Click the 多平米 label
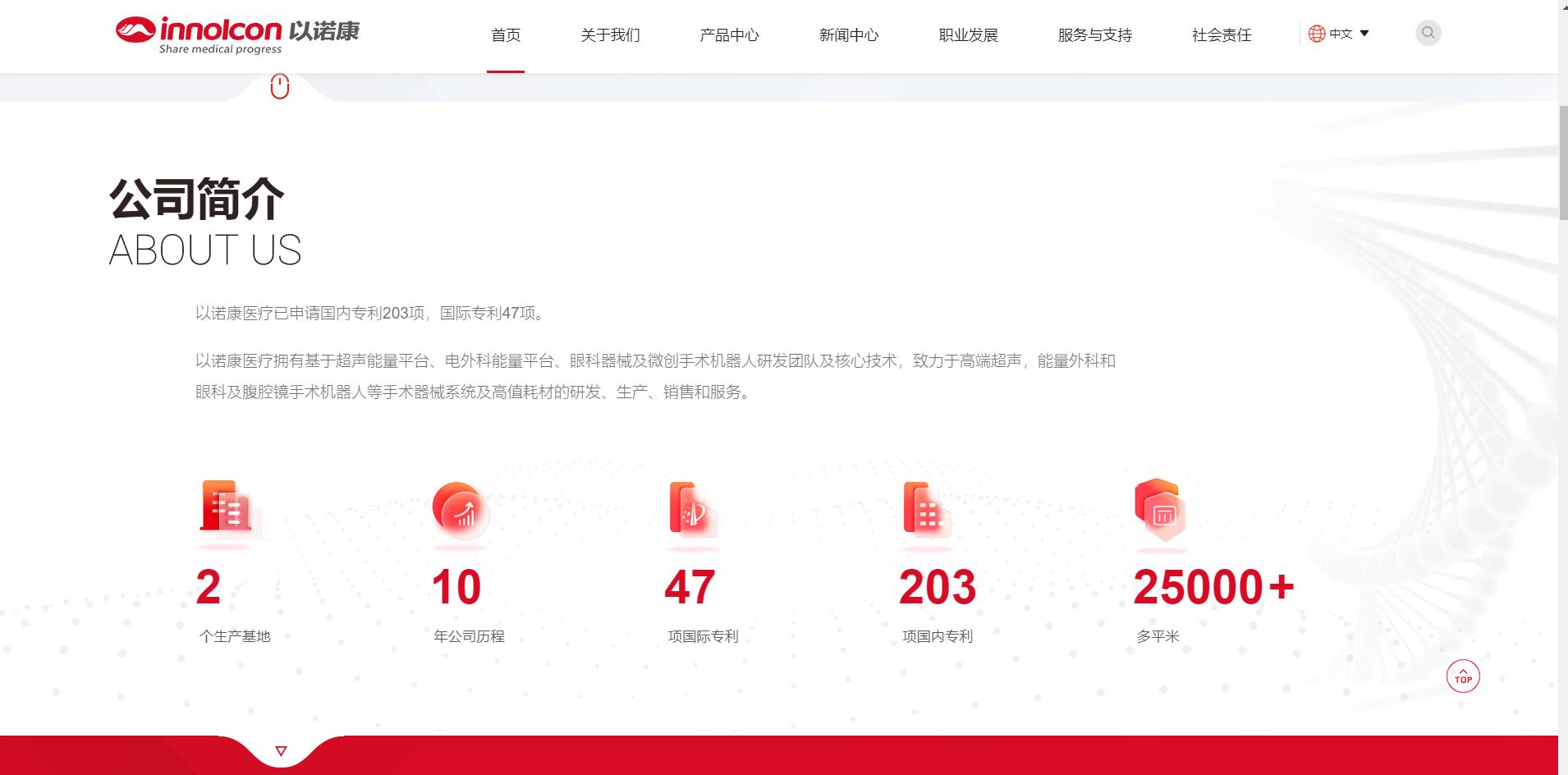Viewport: 1568px width, 775px height. (1158, 636)
